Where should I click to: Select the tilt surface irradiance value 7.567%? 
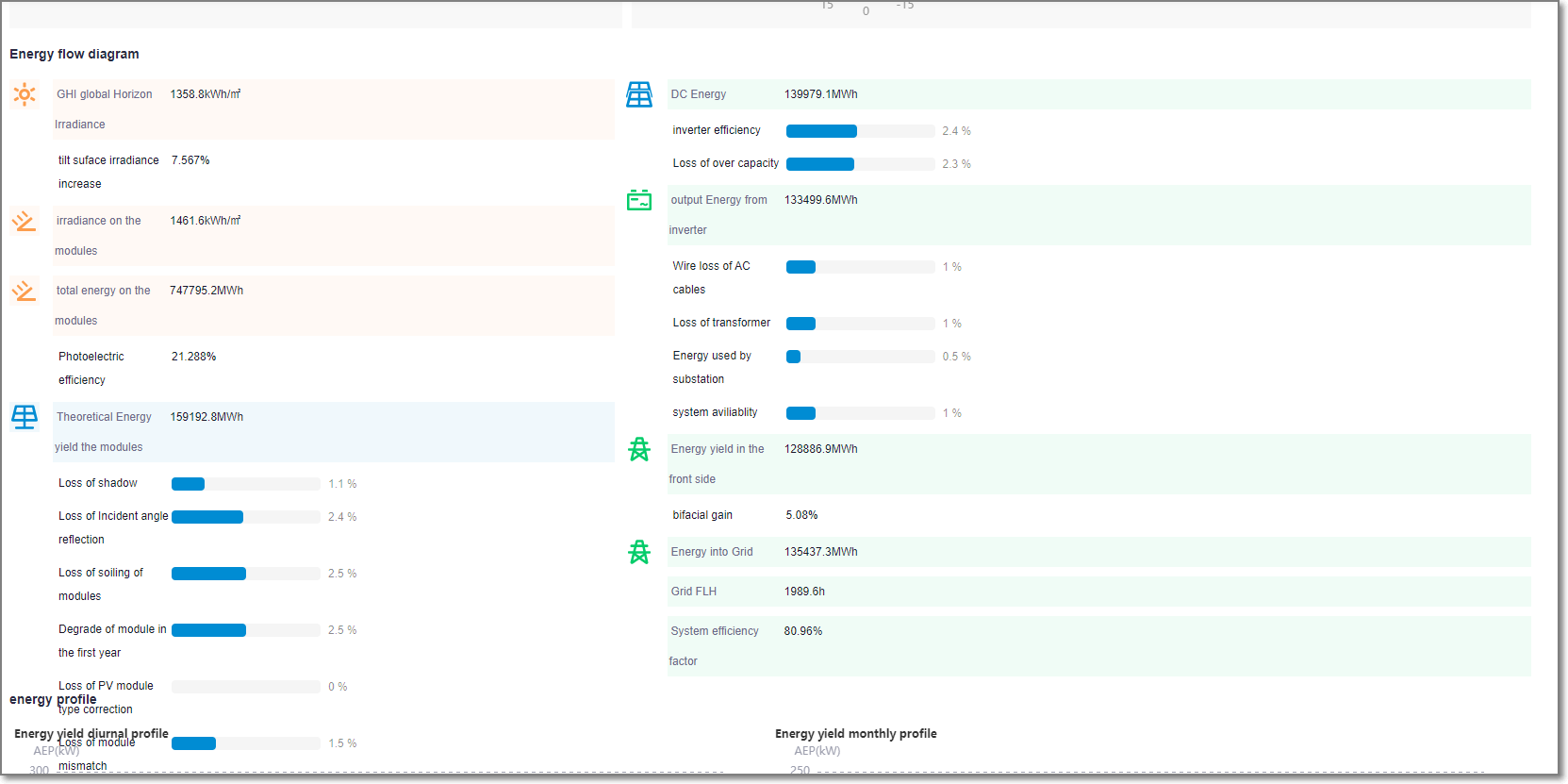click(x=190, y=160)
